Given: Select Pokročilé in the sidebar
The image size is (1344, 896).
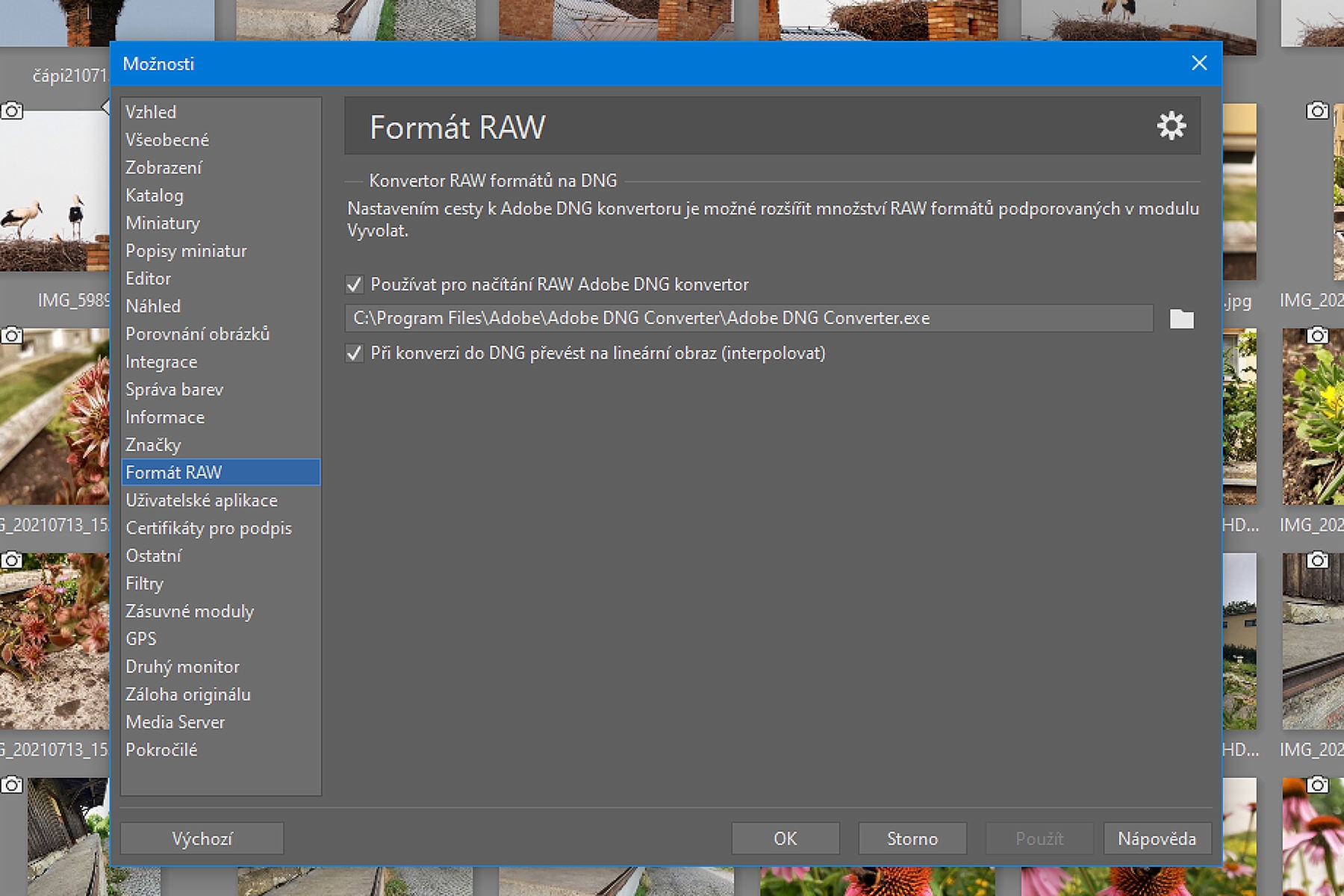Looking at the screenshot, I should coord(161,750).
